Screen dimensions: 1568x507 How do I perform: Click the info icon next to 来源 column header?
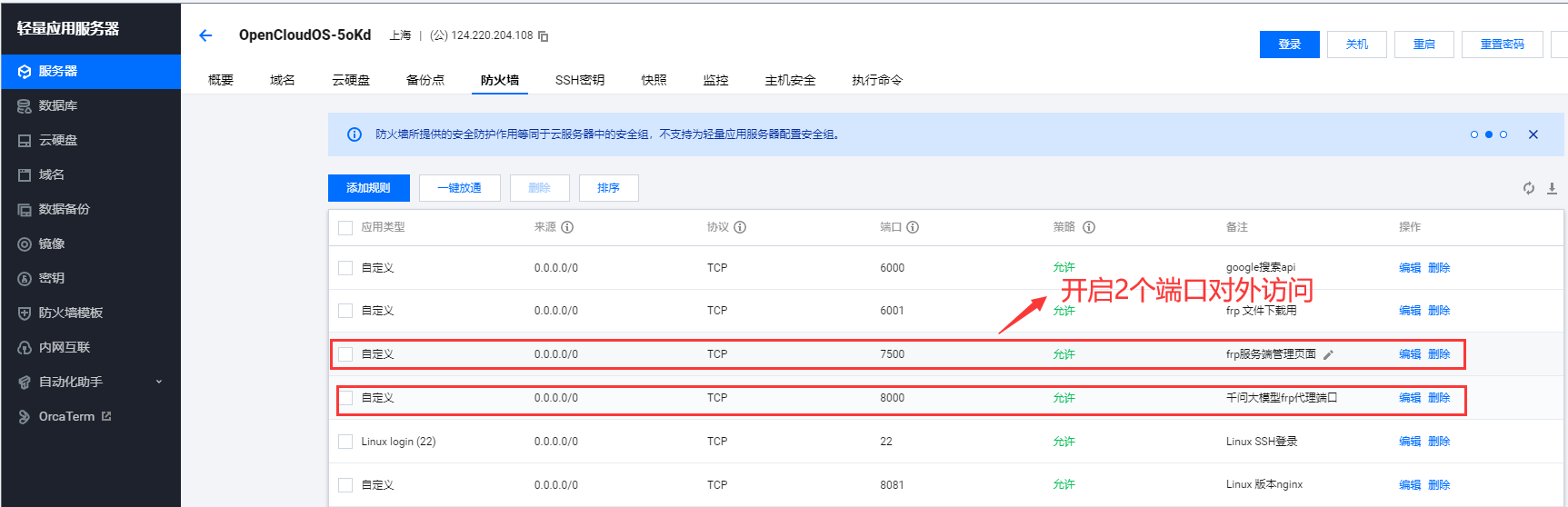click(x=567, y=227)
